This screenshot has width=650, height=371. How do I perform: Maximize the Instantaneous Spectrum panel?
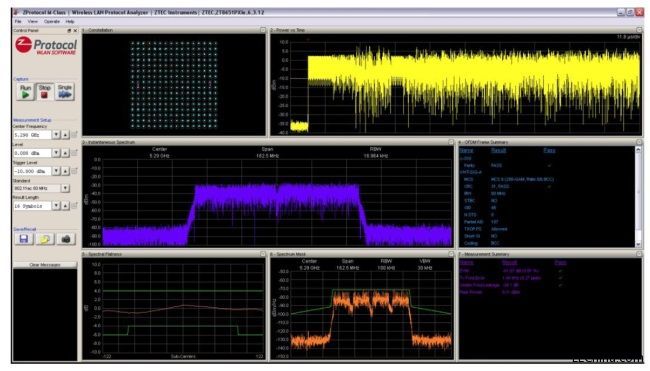451,142
